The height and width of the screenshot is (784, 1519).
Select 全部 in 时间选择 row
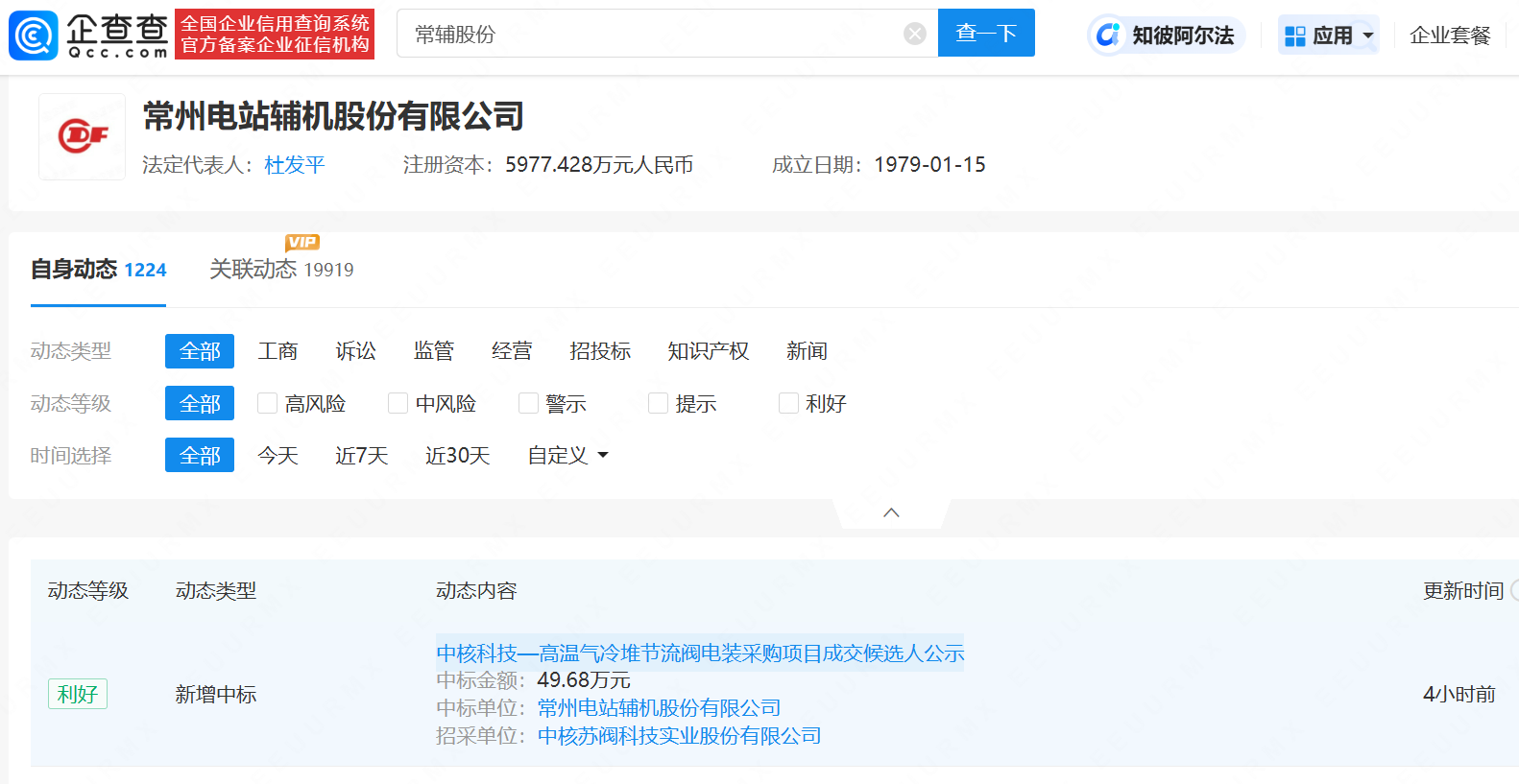tap(200, 455)
